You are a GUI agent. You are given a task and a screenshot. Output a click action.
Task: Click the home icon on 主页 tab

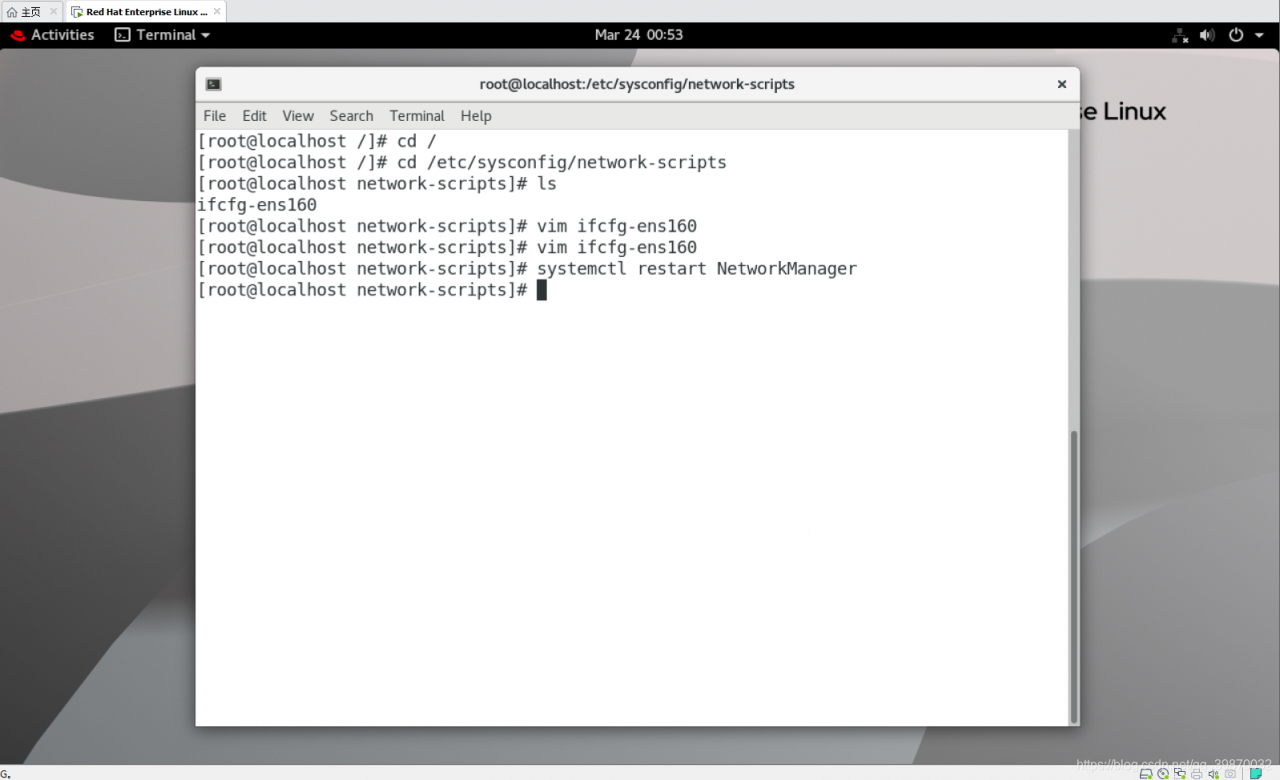tap(12, 12)
